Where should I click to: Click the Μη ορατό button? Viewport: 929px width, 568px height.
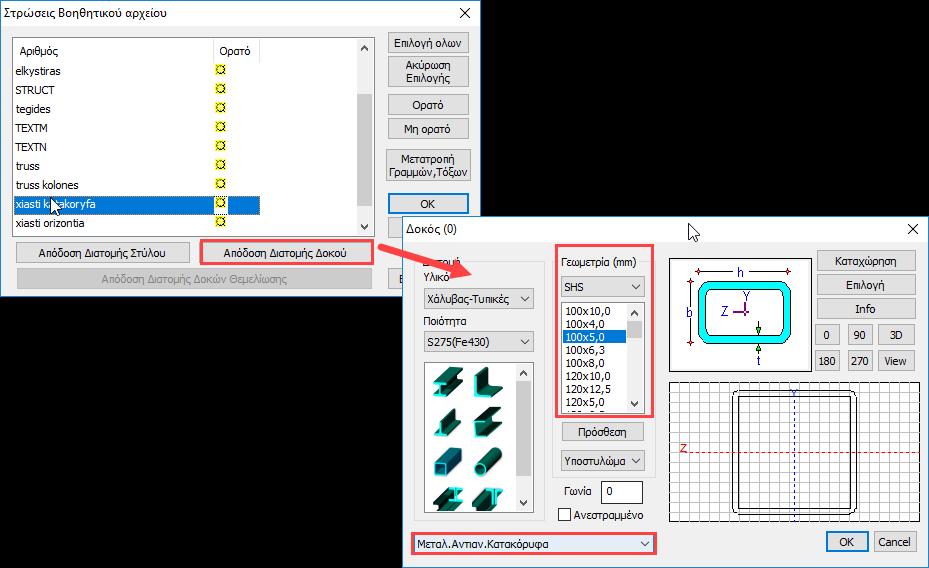coord(428,129)
